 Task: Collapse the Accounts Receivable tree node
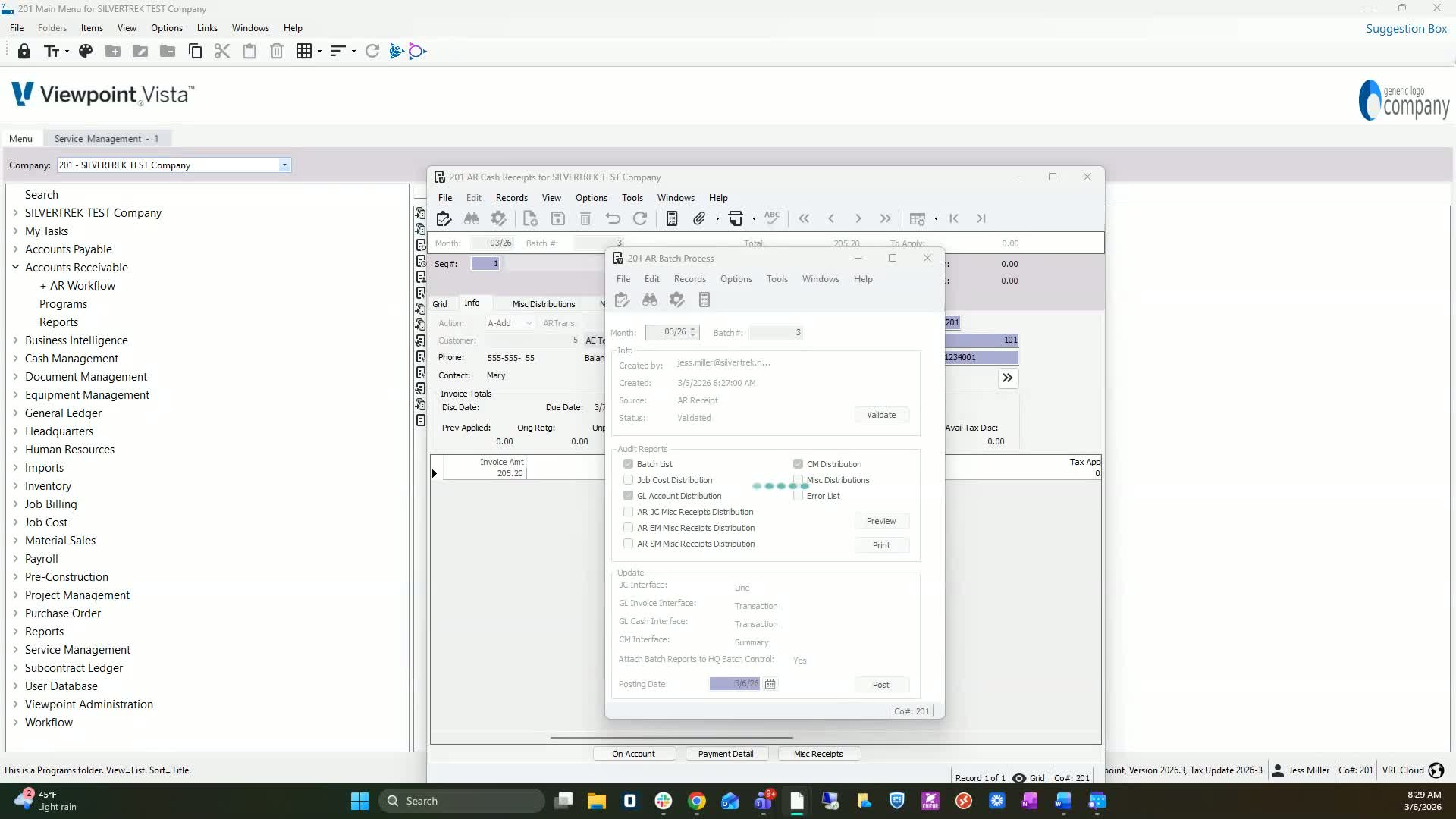point(15,268)
